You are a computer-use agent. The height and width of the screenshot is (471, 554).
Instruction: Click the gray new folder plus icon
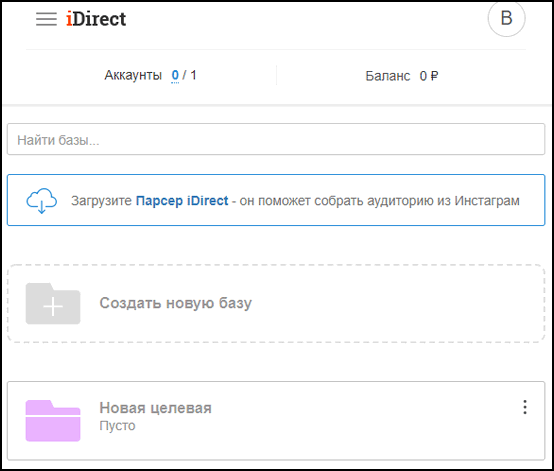pyautogui.click(x=53, y=304)
